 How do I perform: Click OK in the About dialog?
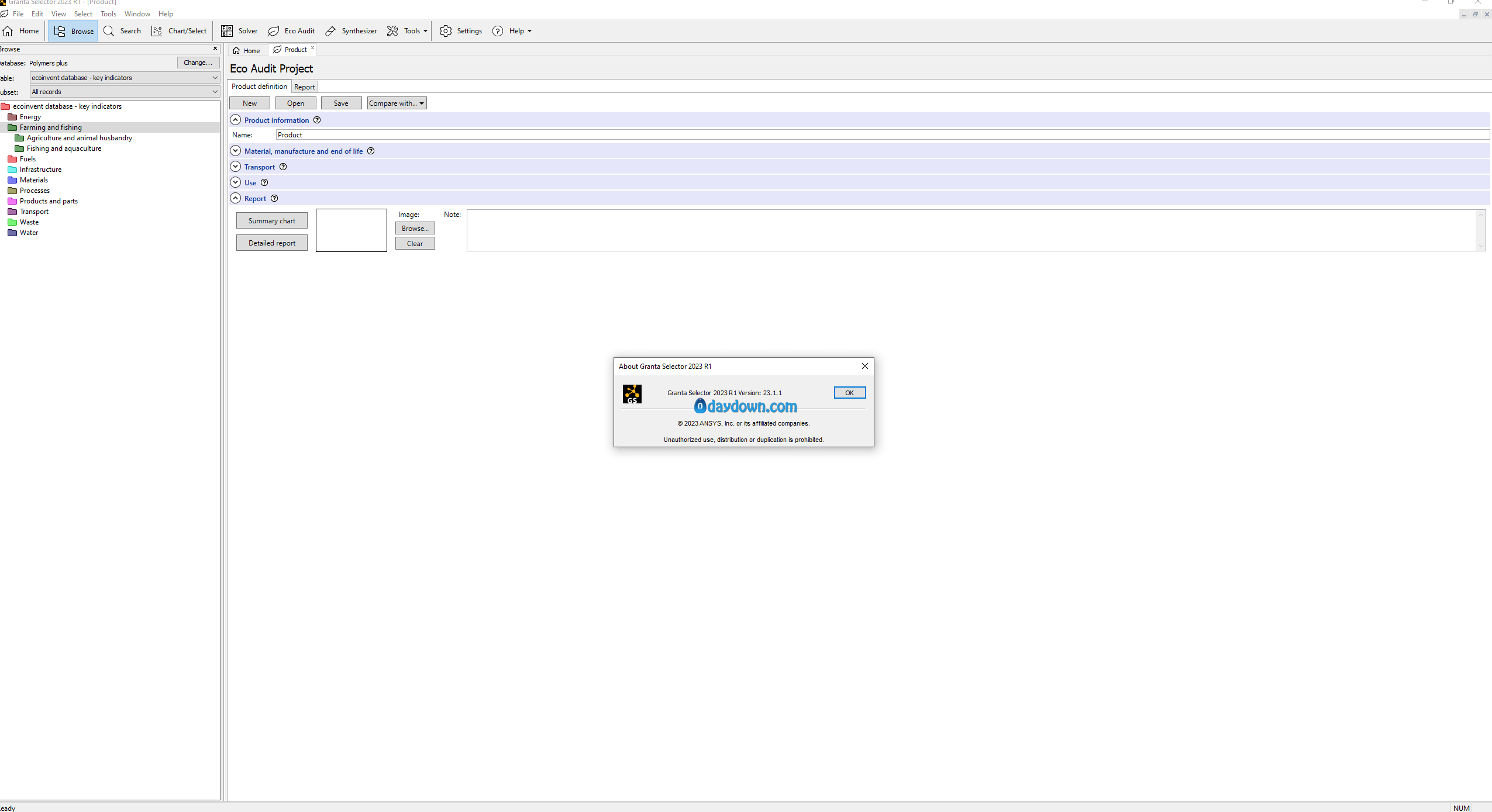click(850, 393)
